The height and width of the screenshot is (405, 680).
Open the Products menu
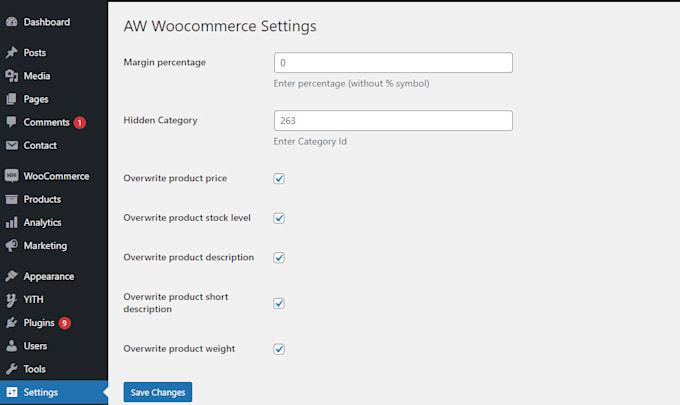54,199
